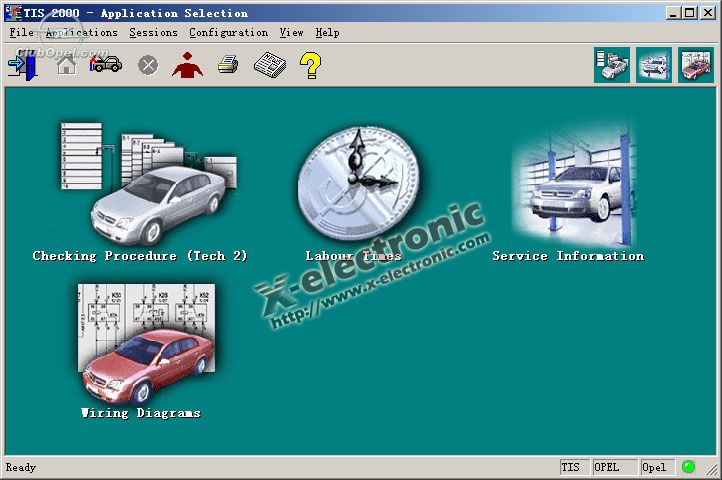The image size is (722, 480).
Task: Click the OPEL status bar field
Action: pyautogui.click(x=615, y=467)
